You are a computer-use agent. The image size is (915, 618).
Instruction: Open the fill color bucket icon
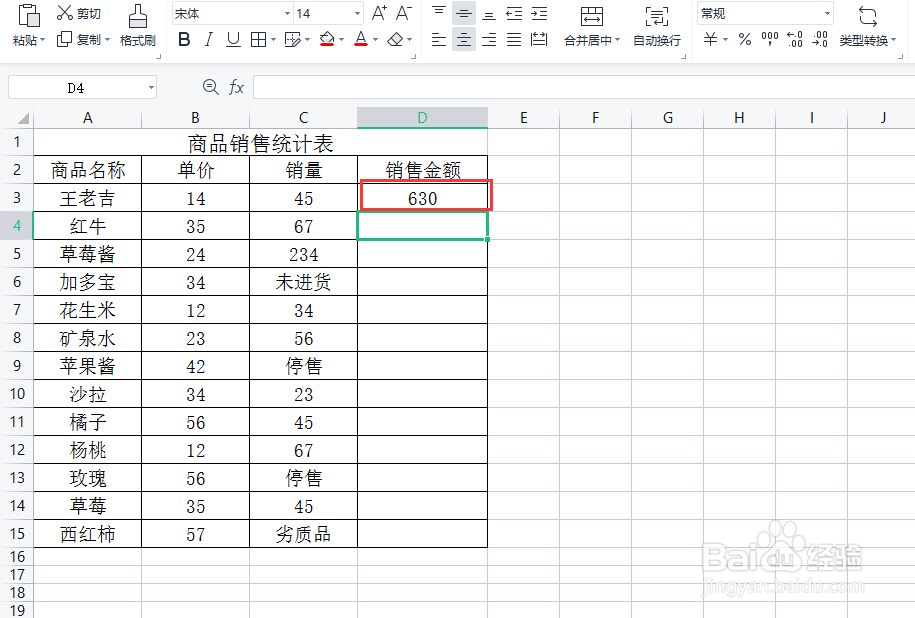tap(329, 38)
